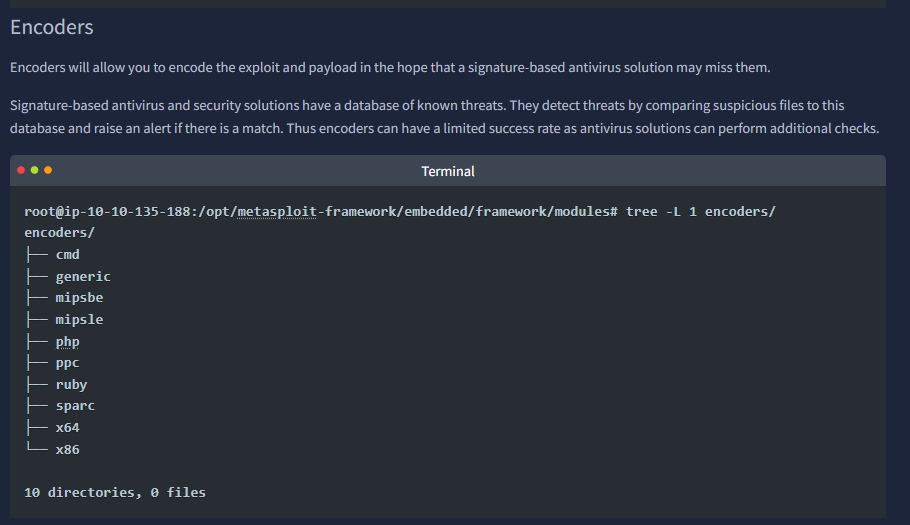Click the underlined word metasploit in the prompt path
Image resolution: width=910 pixels, height=525 pixels.
[275, 212]
